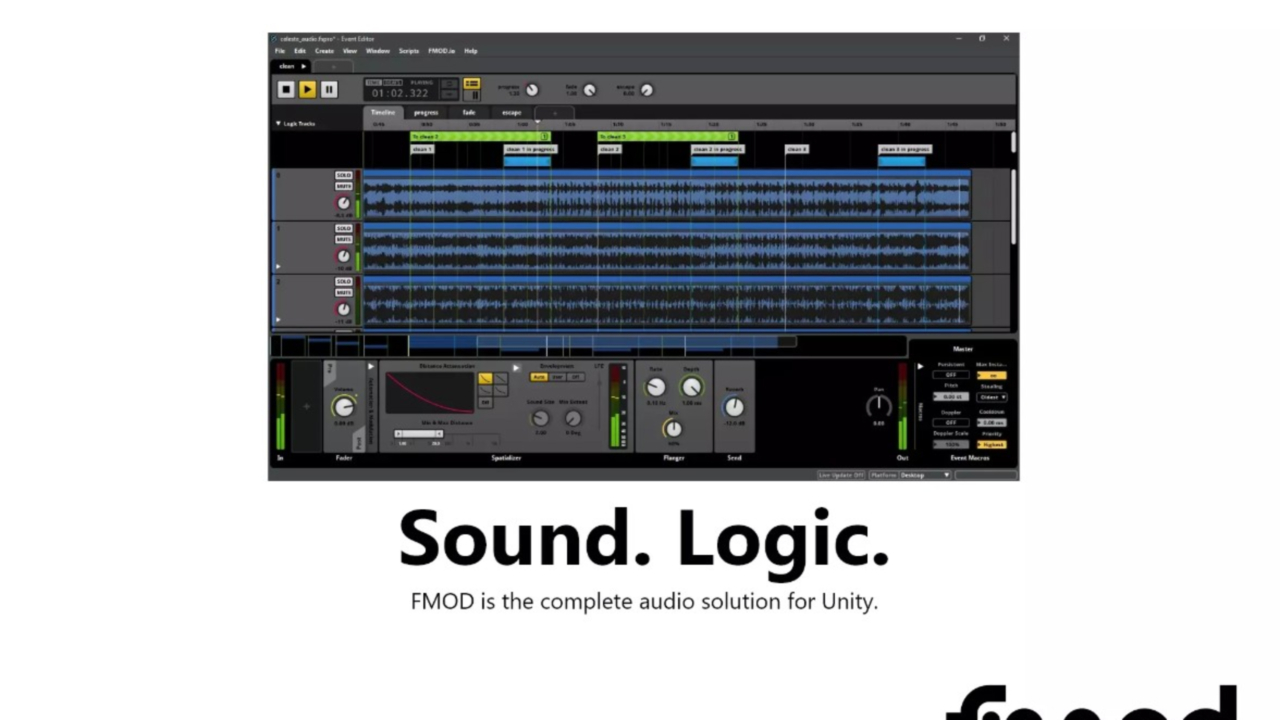Set Envelopment mode to Auto
Image resolution: width=1280 pixels, height=720 pixels.
[x=539, y=377]
